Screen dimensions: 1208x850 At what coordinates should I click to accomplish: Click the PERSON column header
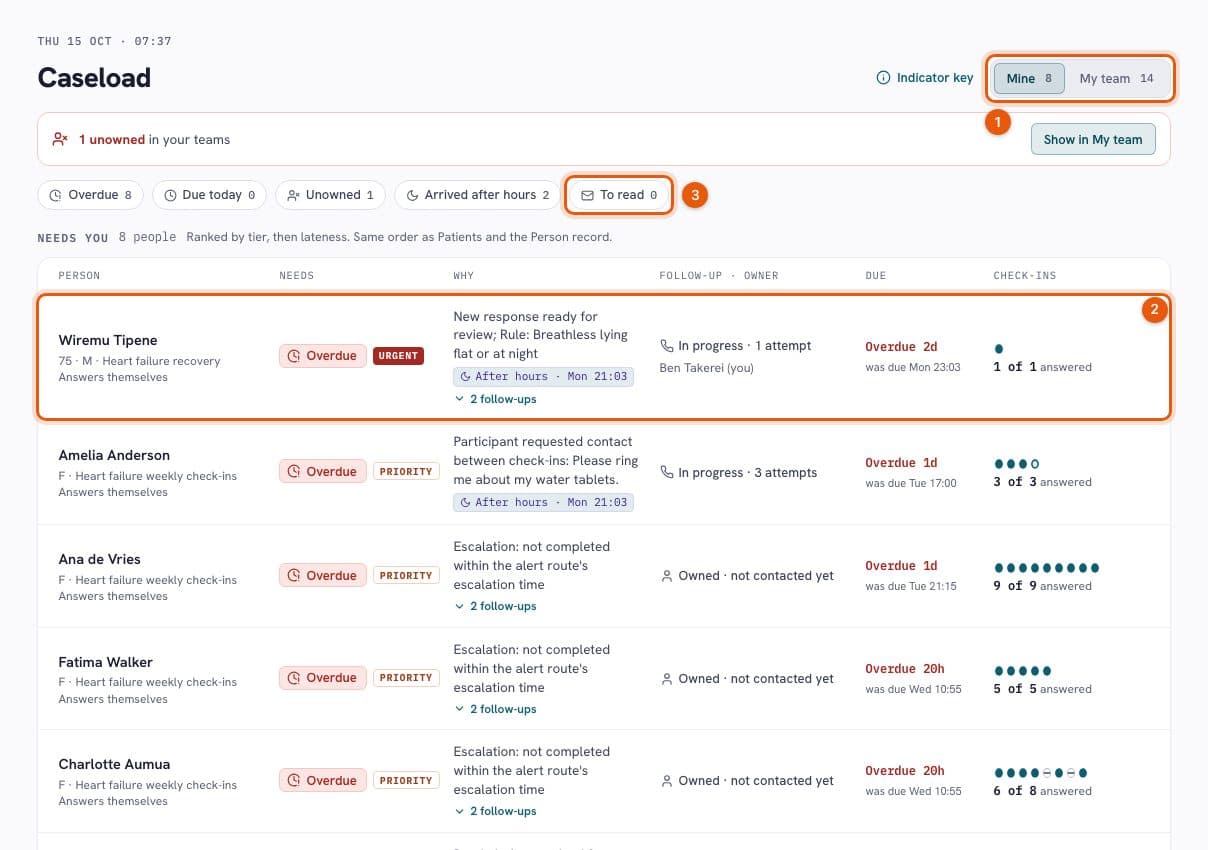(79, 275)
